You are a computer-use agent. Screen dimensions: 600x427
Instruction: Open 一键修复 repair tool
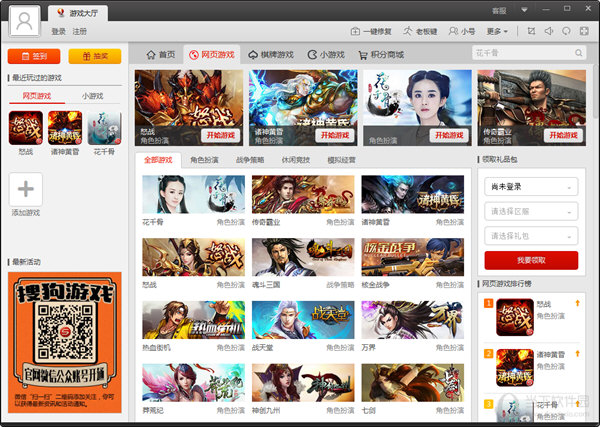point(371,31)
